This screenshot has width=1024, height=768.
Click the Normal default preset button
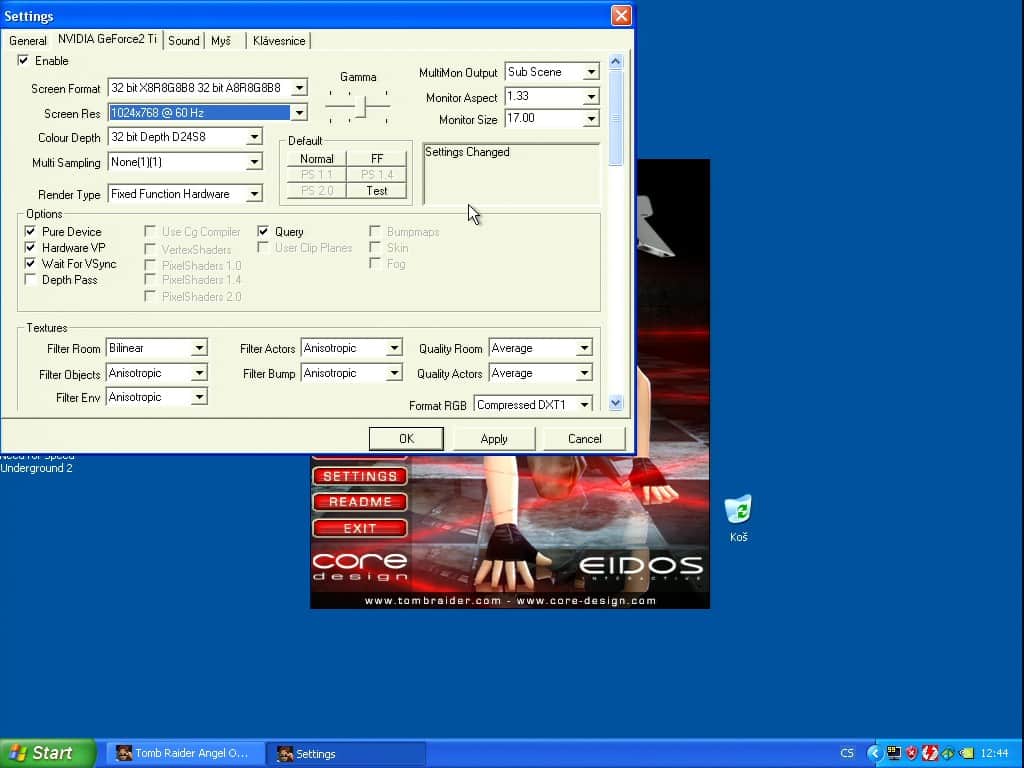[x=317, y=159]
